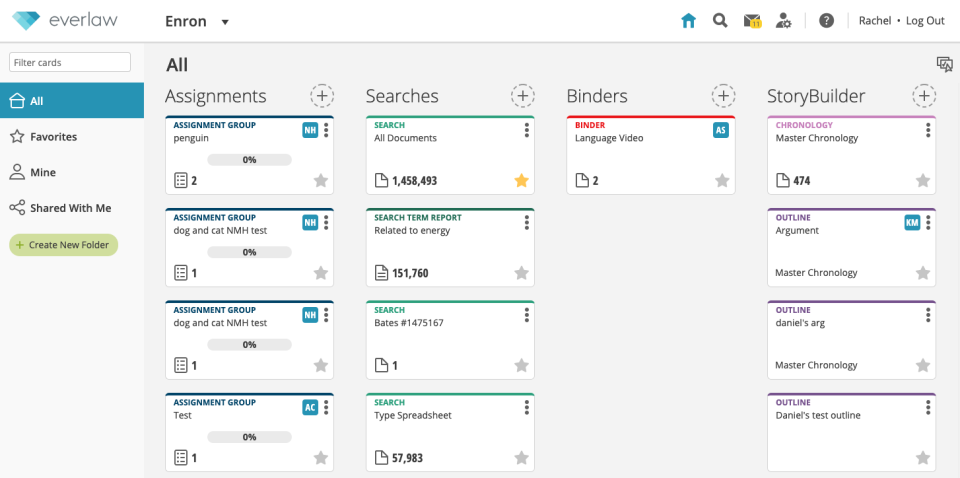
Task: Select Shared With Me in sidebar
Action: pyautogui.click(x=70, y=208)
